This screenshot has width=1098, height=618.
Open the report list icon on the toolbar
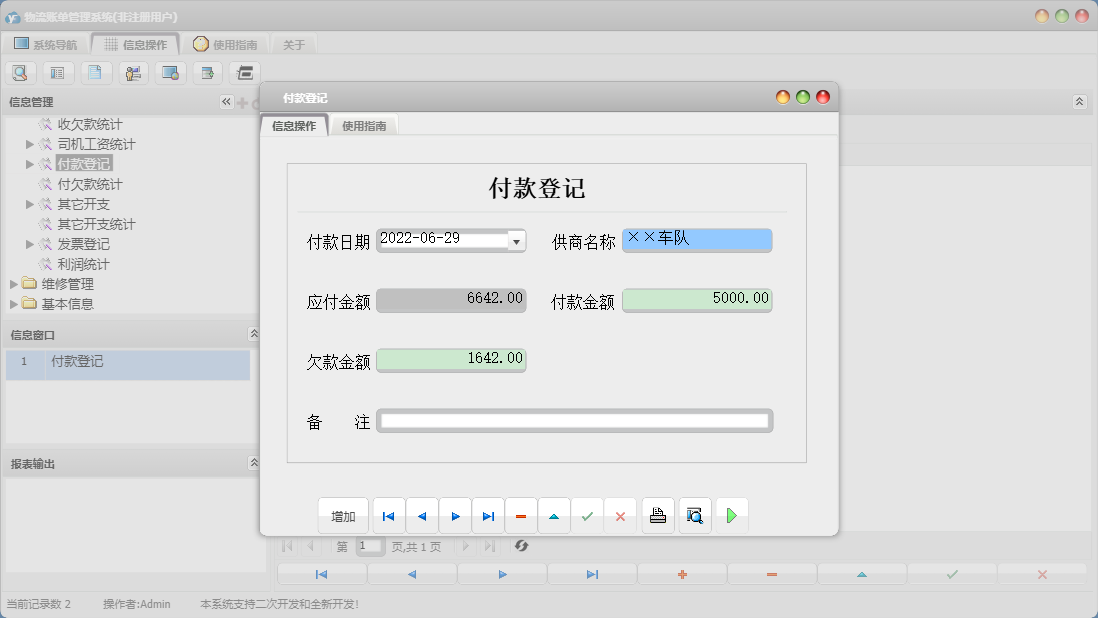pyautogui.click(x=58, y=72)
